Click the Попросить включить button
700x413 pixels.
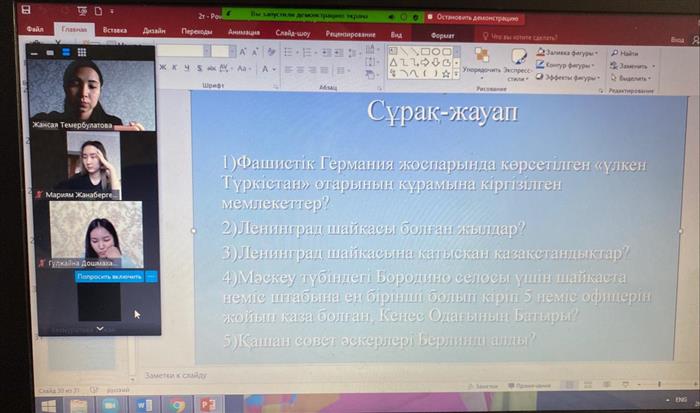coord(109,275)
